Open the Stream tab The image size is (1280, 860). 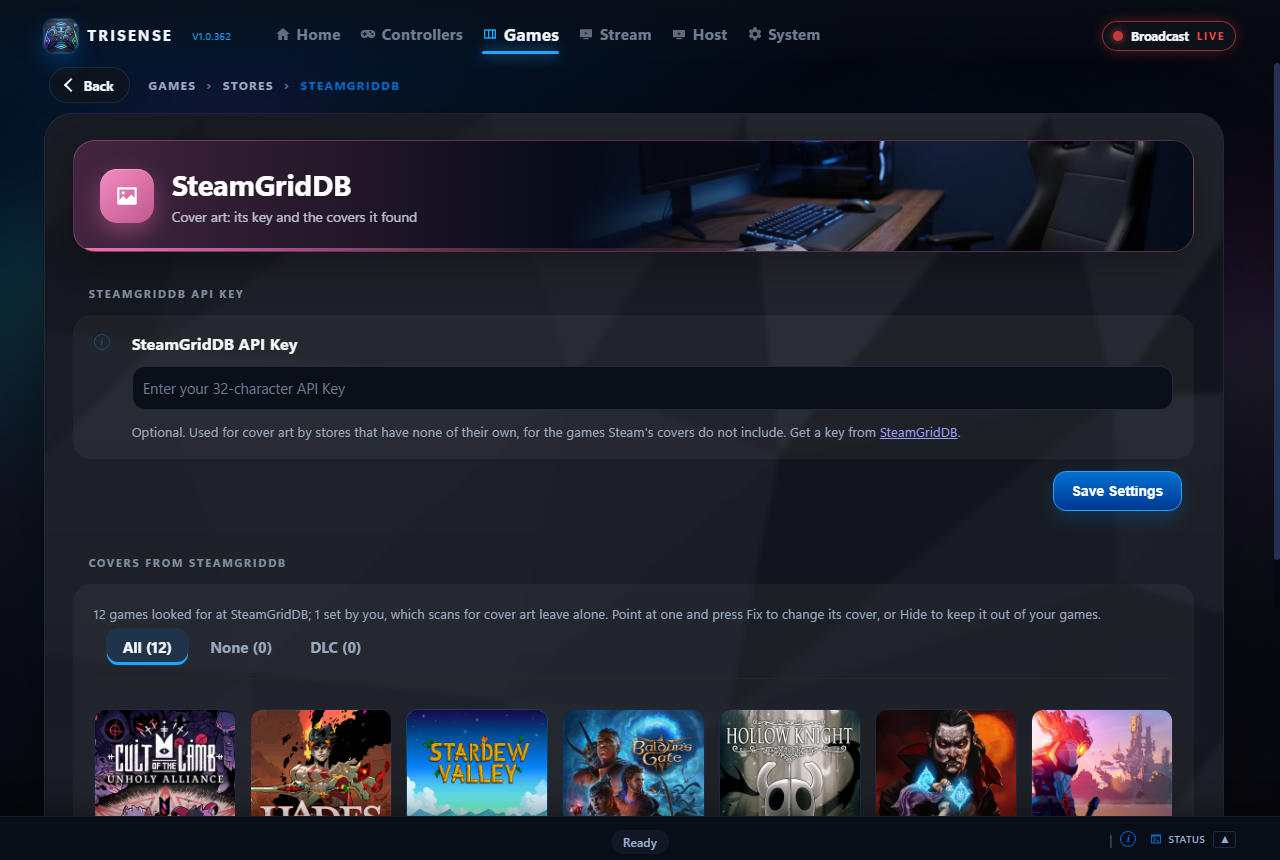click(x=615, y=35)
